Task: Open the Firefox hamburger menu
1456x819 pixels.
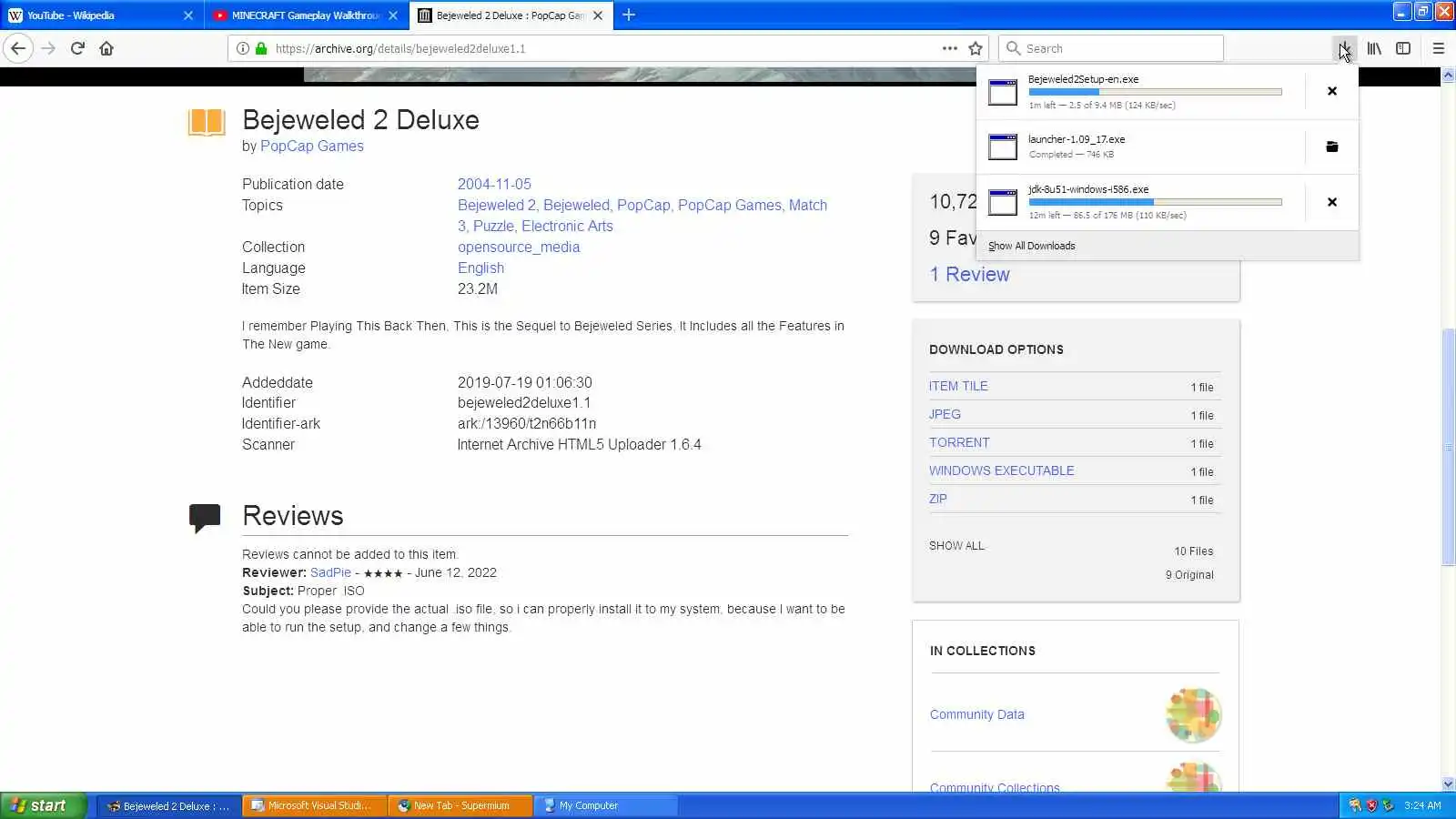Action: tap(1439, 48)
